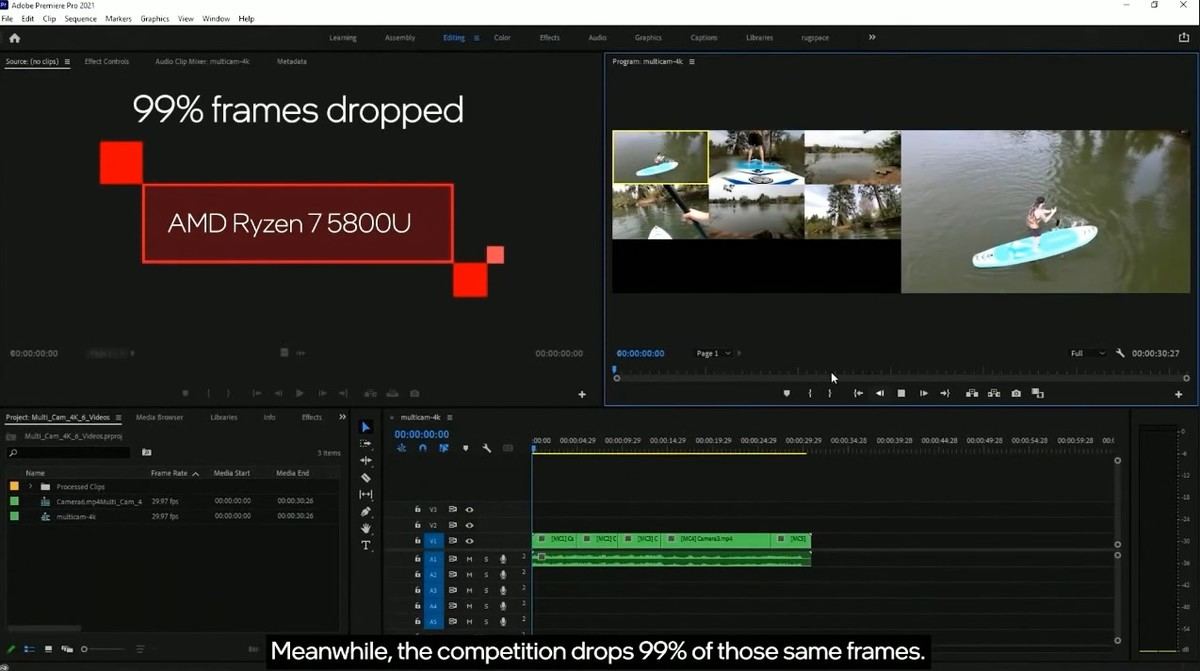Open timeline display settings wrench
The image size is (1200, 671).
pos(486,448)
